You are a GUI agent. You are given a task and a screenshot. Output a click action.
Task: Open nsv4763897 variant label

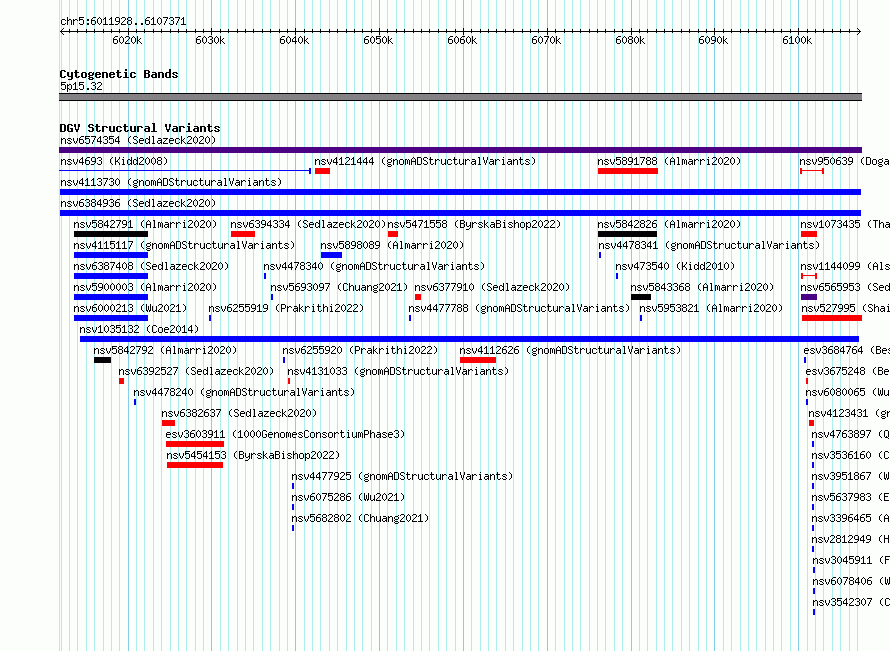851,434
